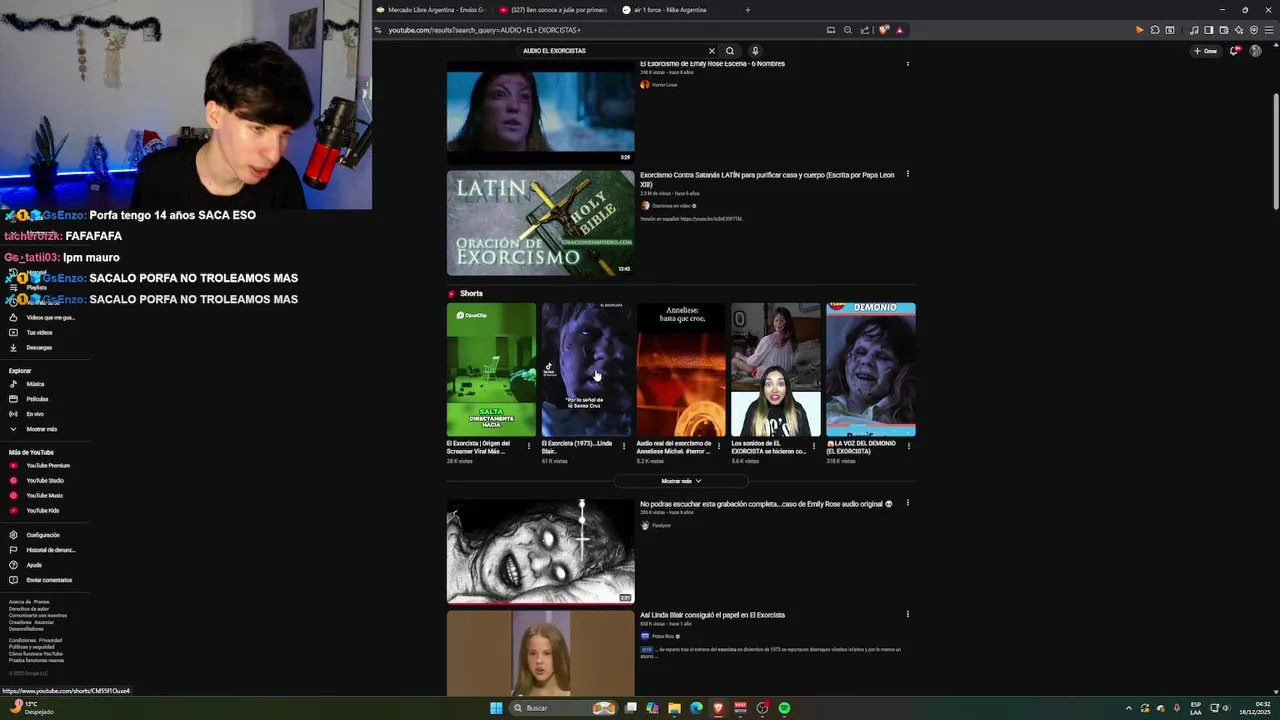Open Pobre Rico channel link
Viewport: 1280px width, 720px height.
[x=663, y=636]
